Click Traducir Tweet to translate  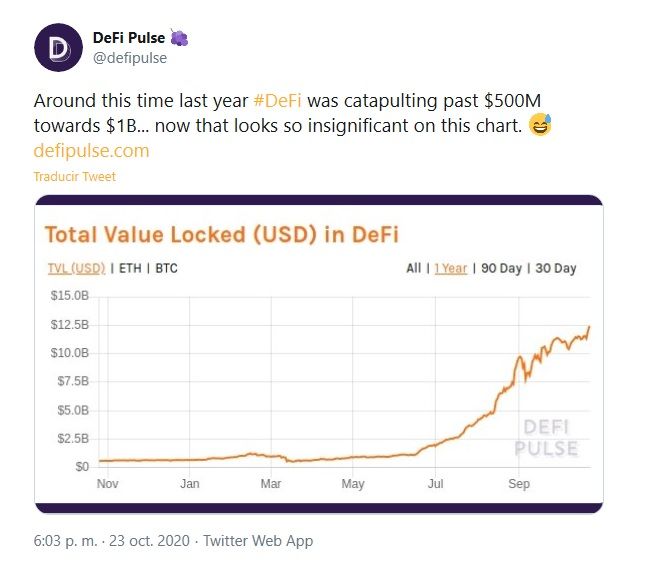click(75, 177)
